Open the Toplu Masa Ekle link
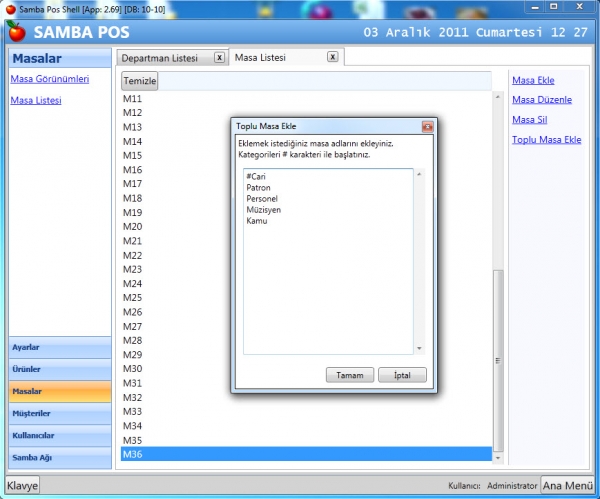 click(546, 140)
